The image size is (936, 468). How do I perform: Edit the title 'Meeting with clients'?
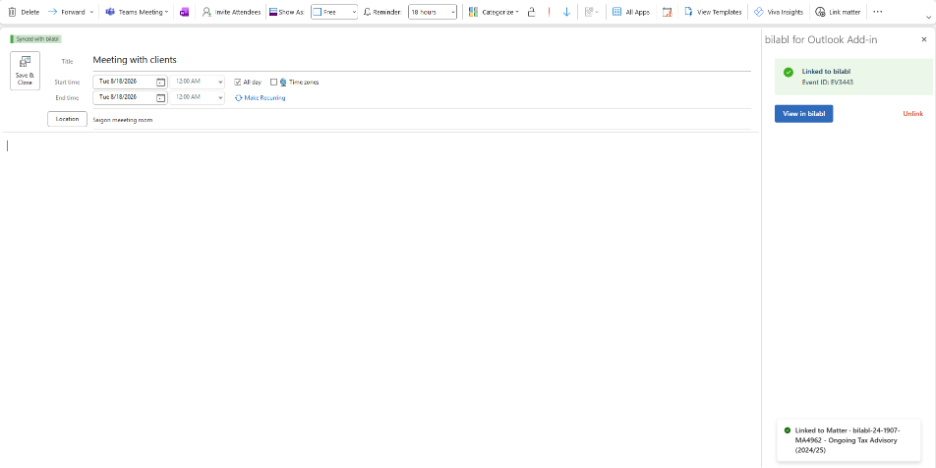pos(421,60)
